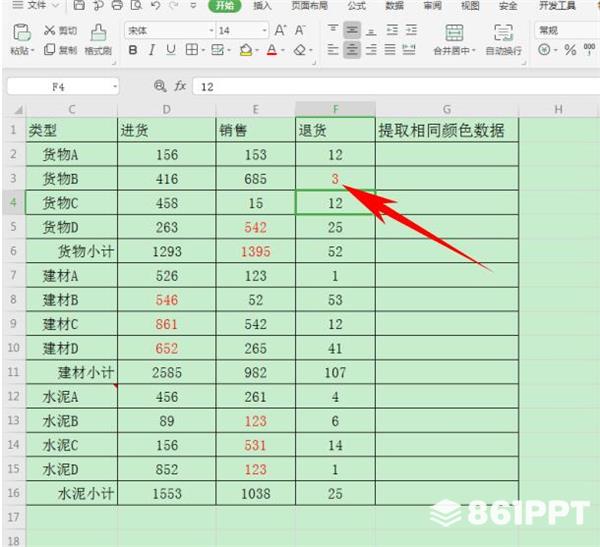600x547 pixels.
Task: Select row 6 header
Action: tap(13, 251)
